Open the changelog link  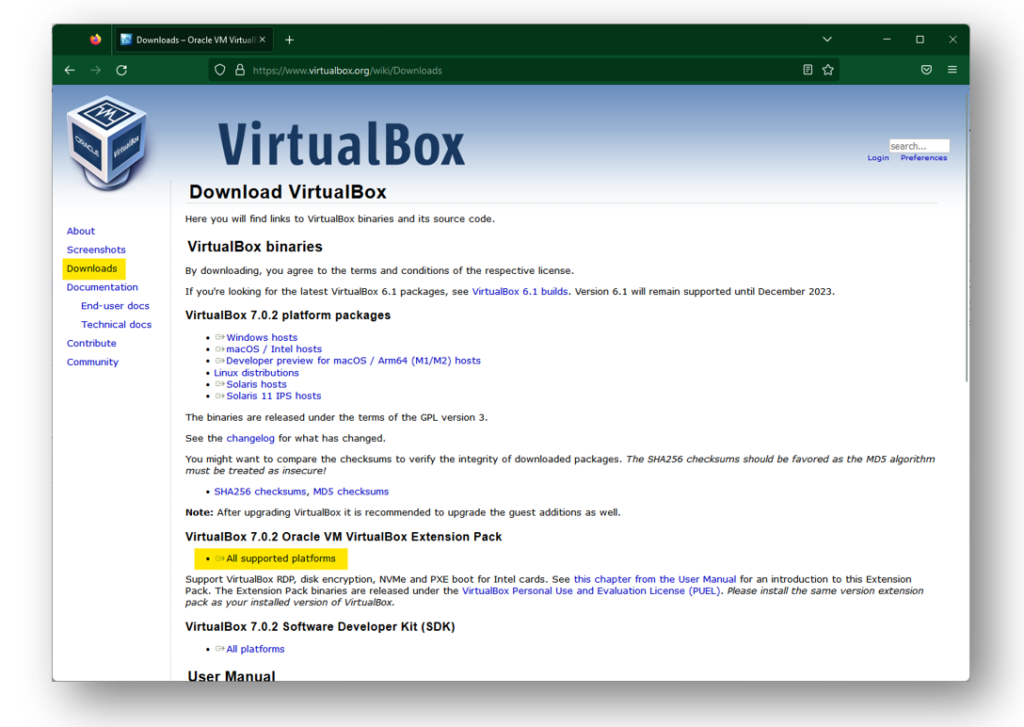coord(250,438)
